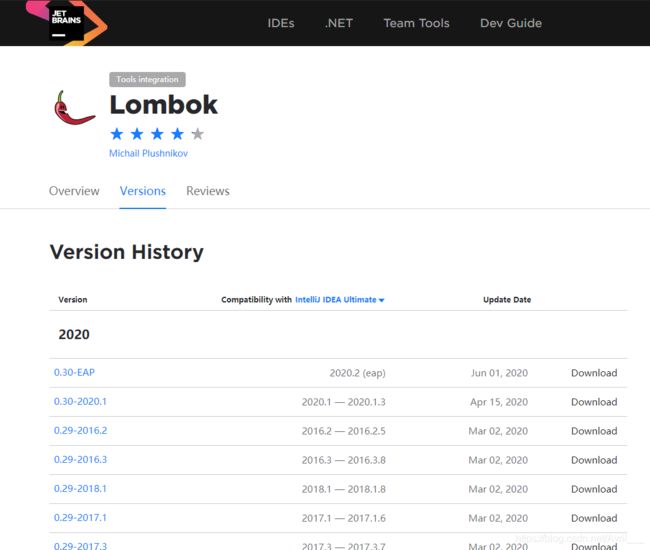Click the Apr 15, 2020 update date

499,402
